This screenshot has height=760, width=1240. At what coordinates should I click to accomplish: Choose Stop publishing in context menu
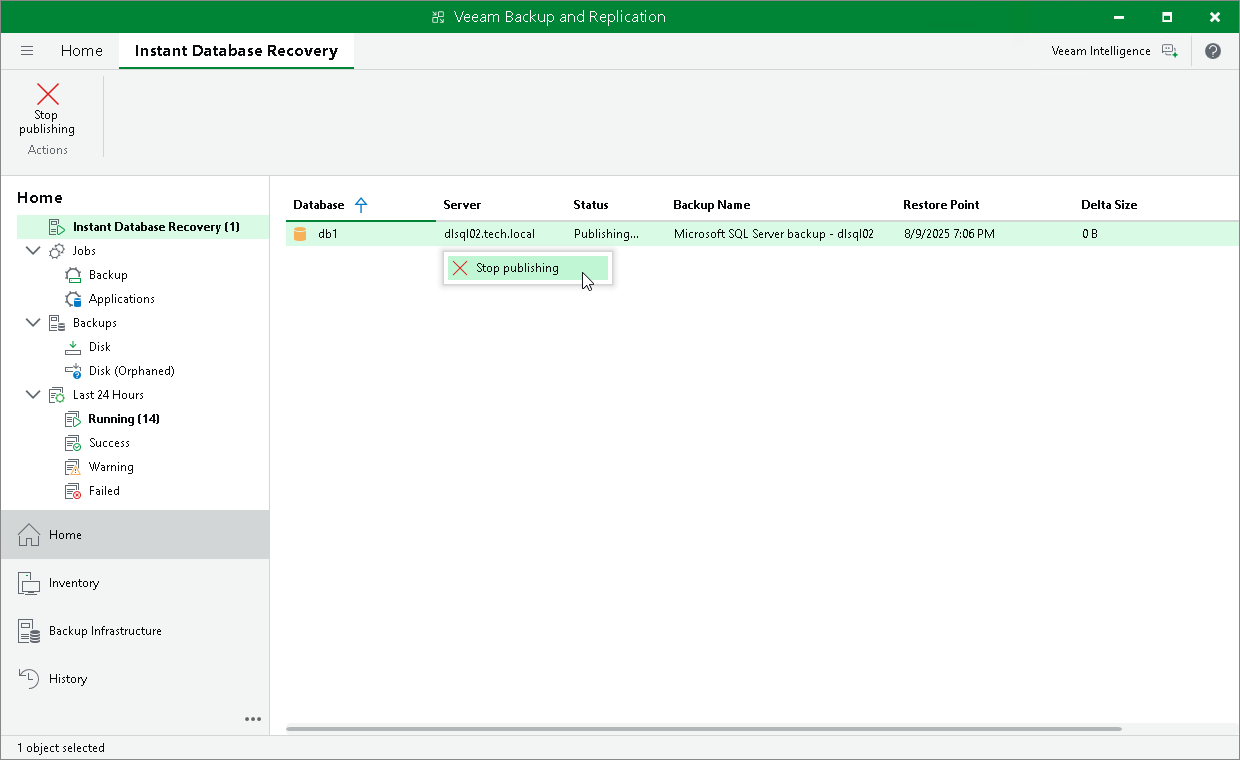pos(527,268)
